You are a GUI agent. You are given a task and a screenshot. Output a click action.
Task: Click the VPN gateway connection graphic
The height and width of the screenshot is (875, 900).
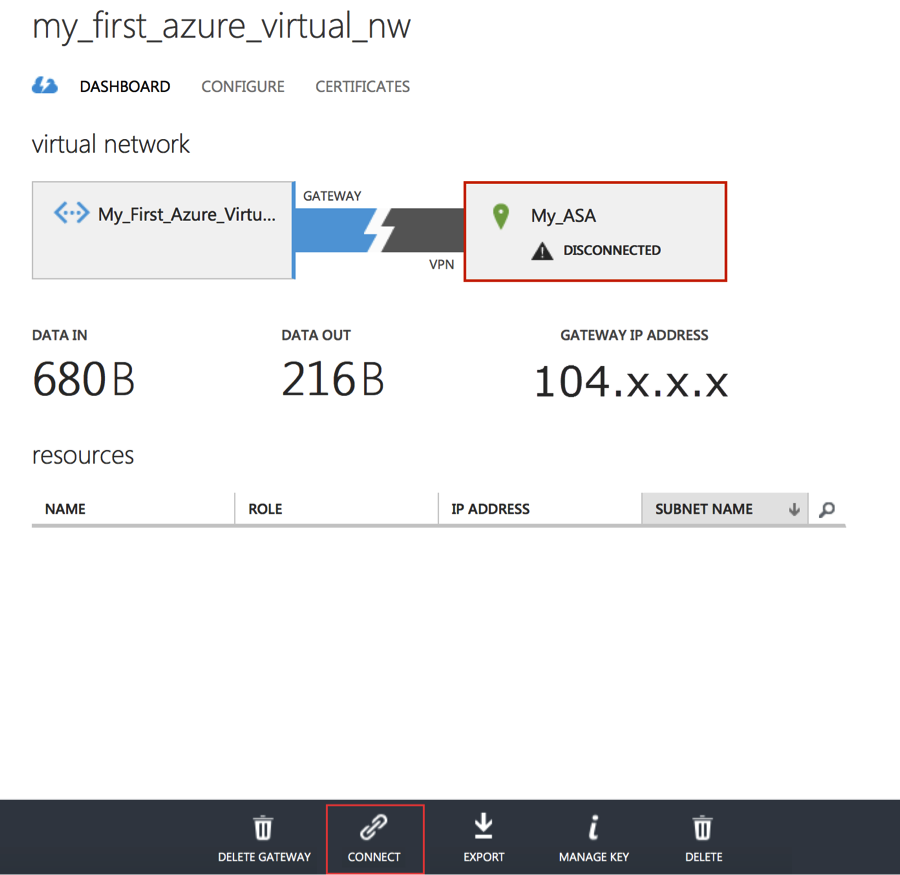coord(379,230)
